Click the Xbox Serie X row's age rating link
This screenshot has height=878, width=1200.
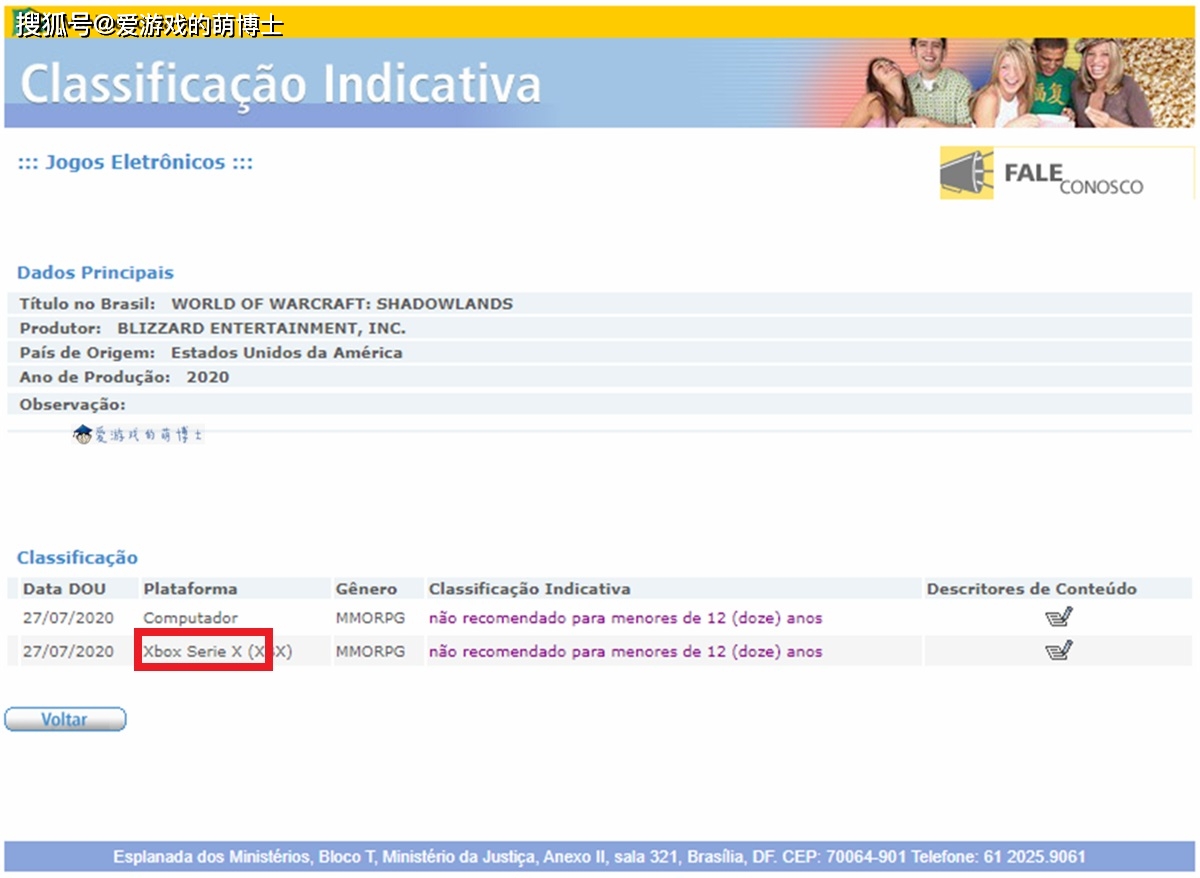(625, 652)
